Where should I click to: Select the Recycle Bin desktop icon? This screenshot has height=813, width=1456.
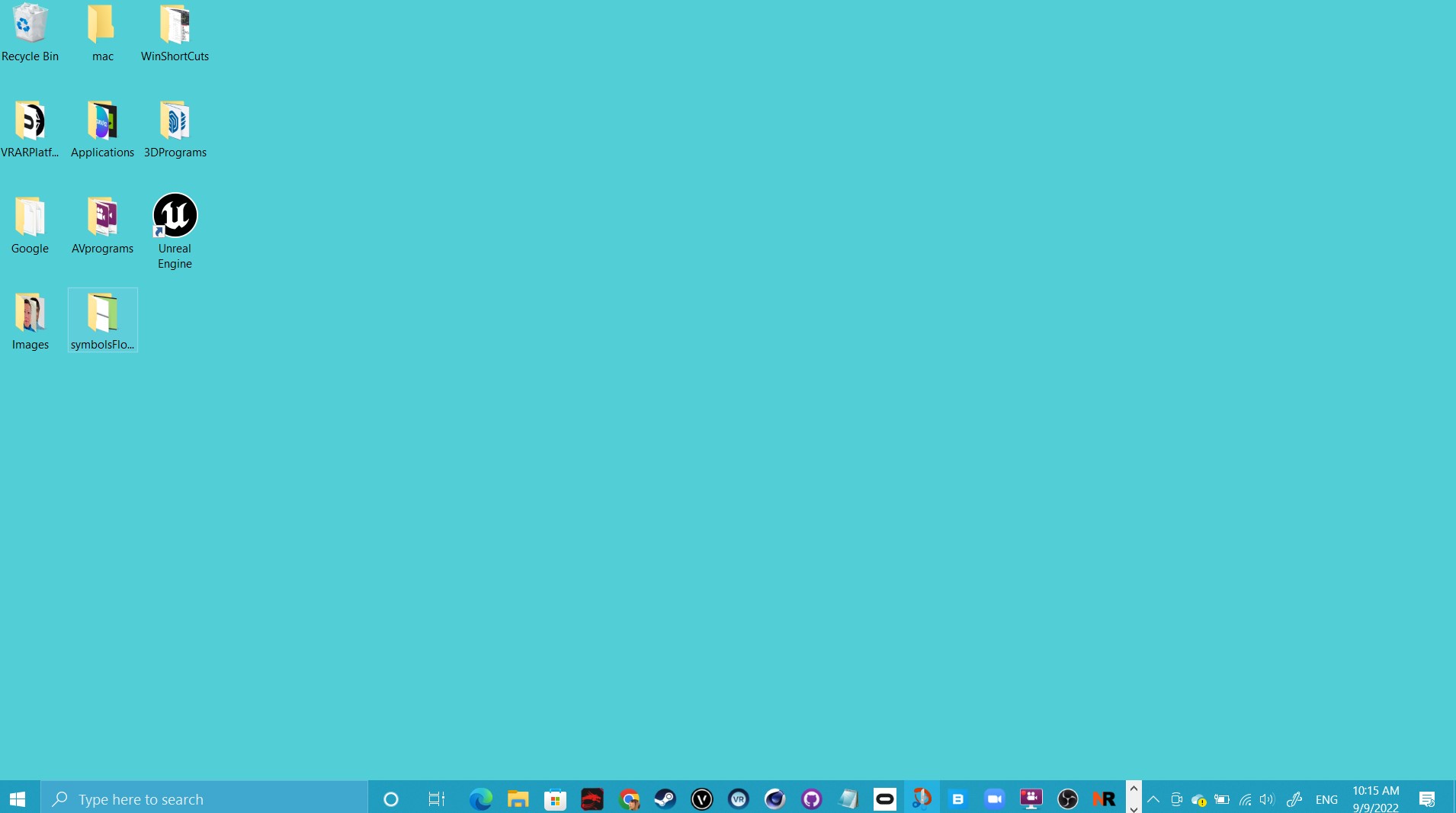[30, 33]
